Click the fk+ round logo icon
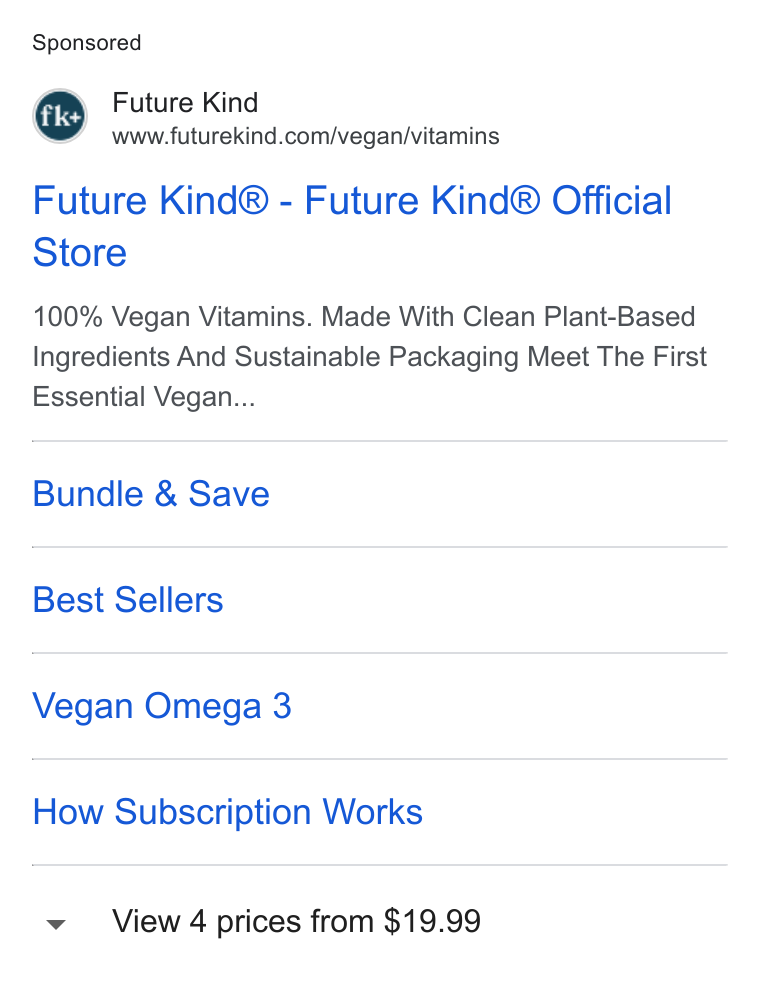The height and width of the screenshot is (982, 760). (59, 116)
